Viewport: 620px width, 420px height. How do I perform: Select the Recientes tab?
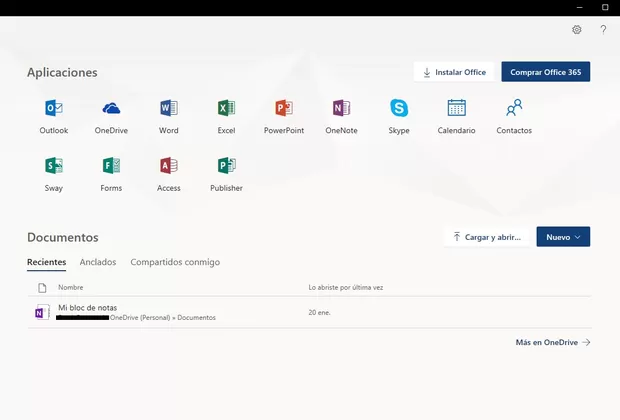coord(46,262)
